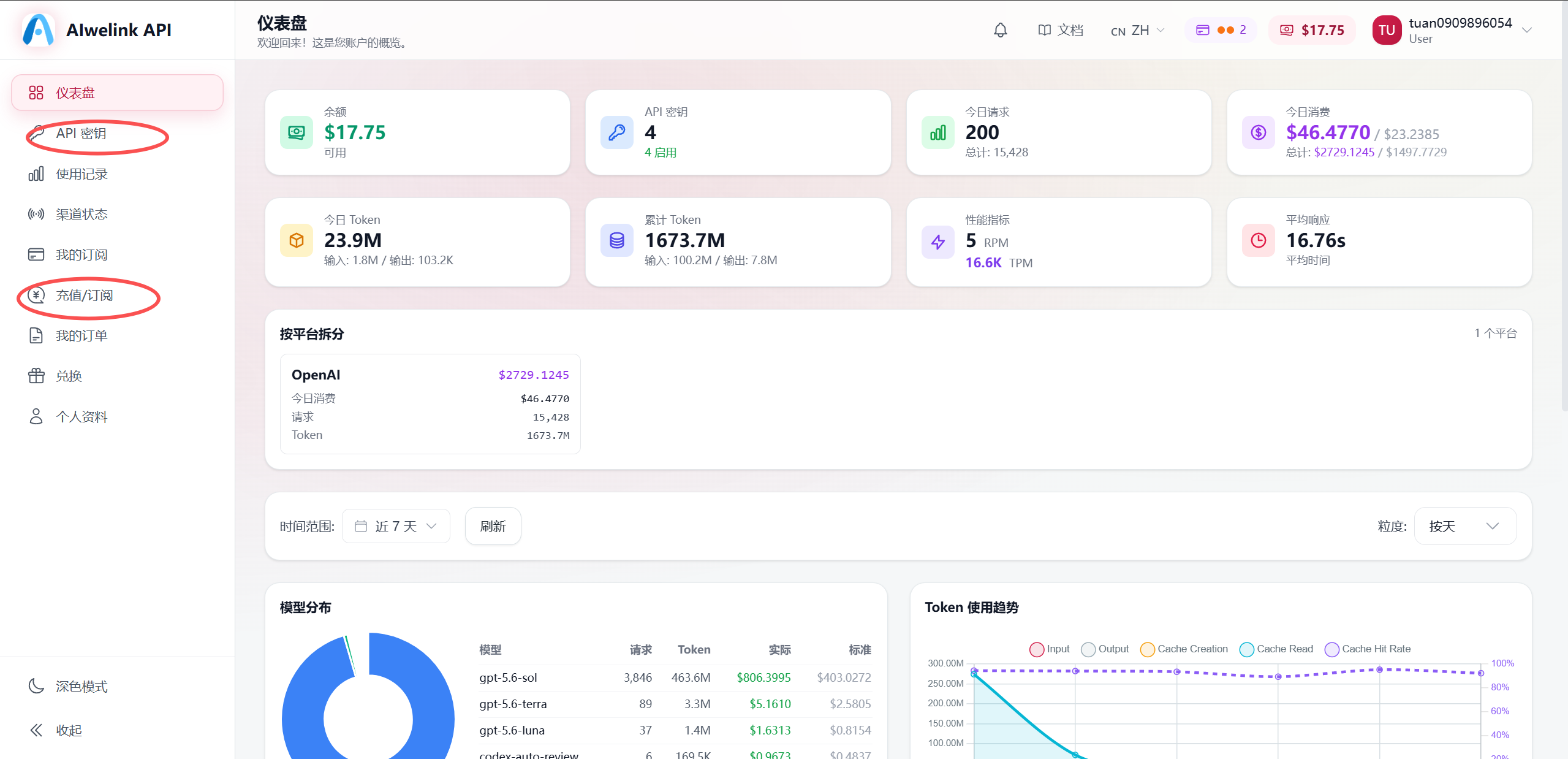
Task: Open 使用记录 in the sidebar
Action: pyautogui.click(x=117, y=174)
